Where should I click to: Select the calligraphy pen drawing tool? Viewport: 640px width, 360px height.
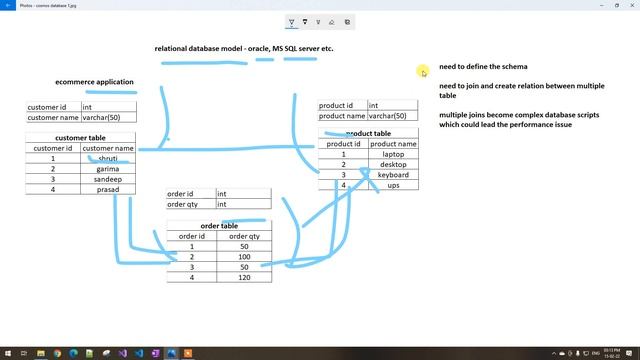coord(318,22)
